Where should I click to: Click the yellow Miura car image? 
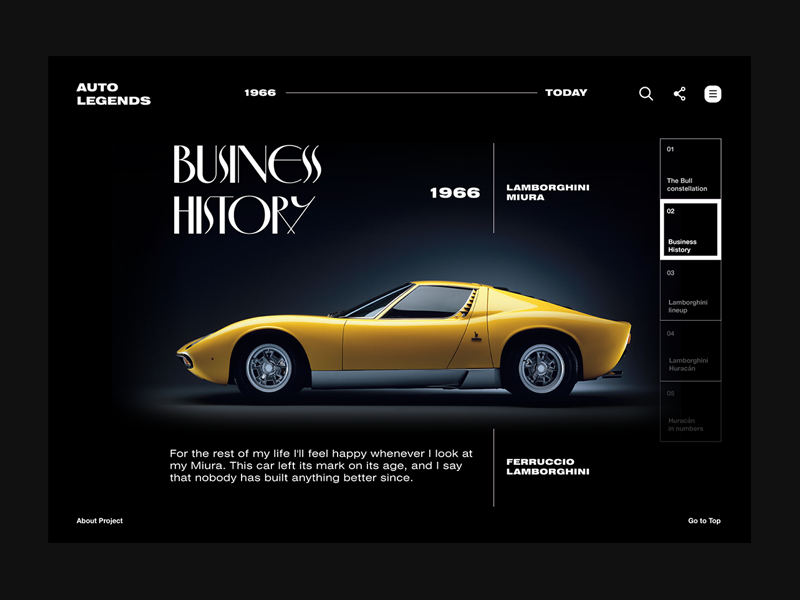tap(404, 339)
